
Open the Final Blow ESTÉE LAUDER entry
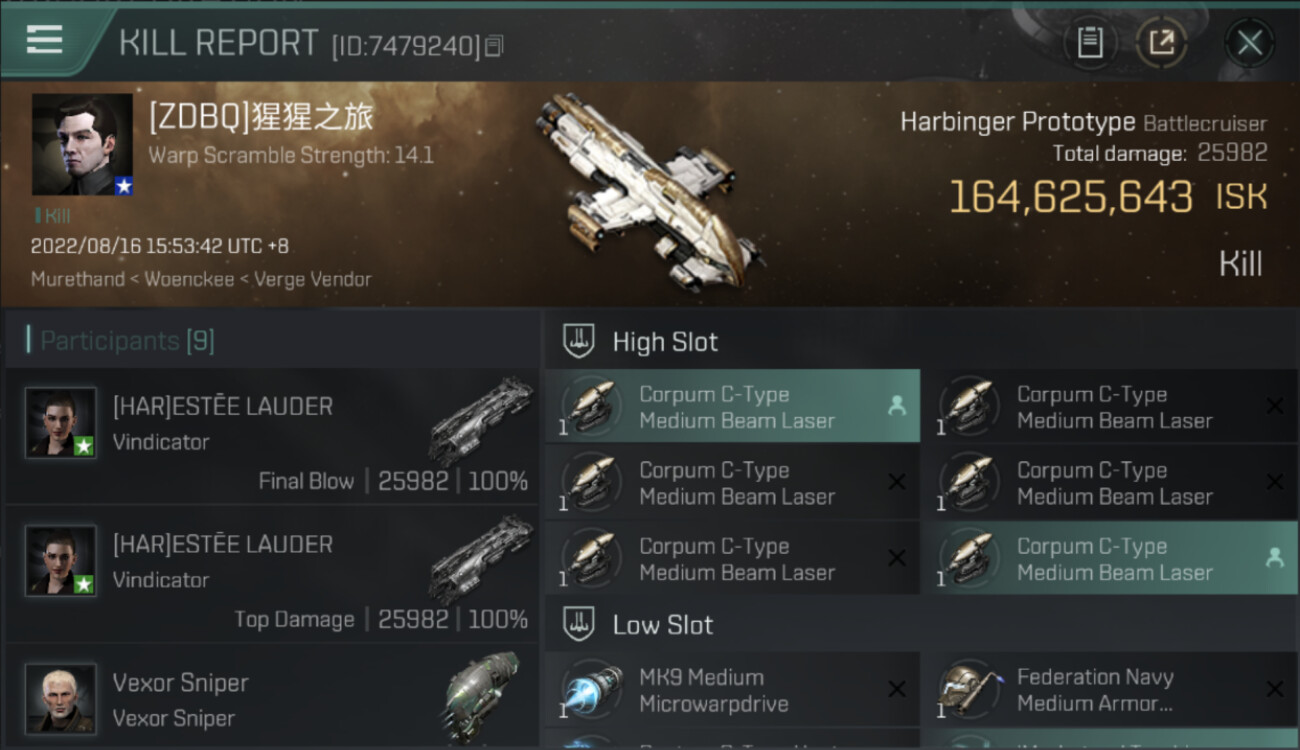[271, 436]
